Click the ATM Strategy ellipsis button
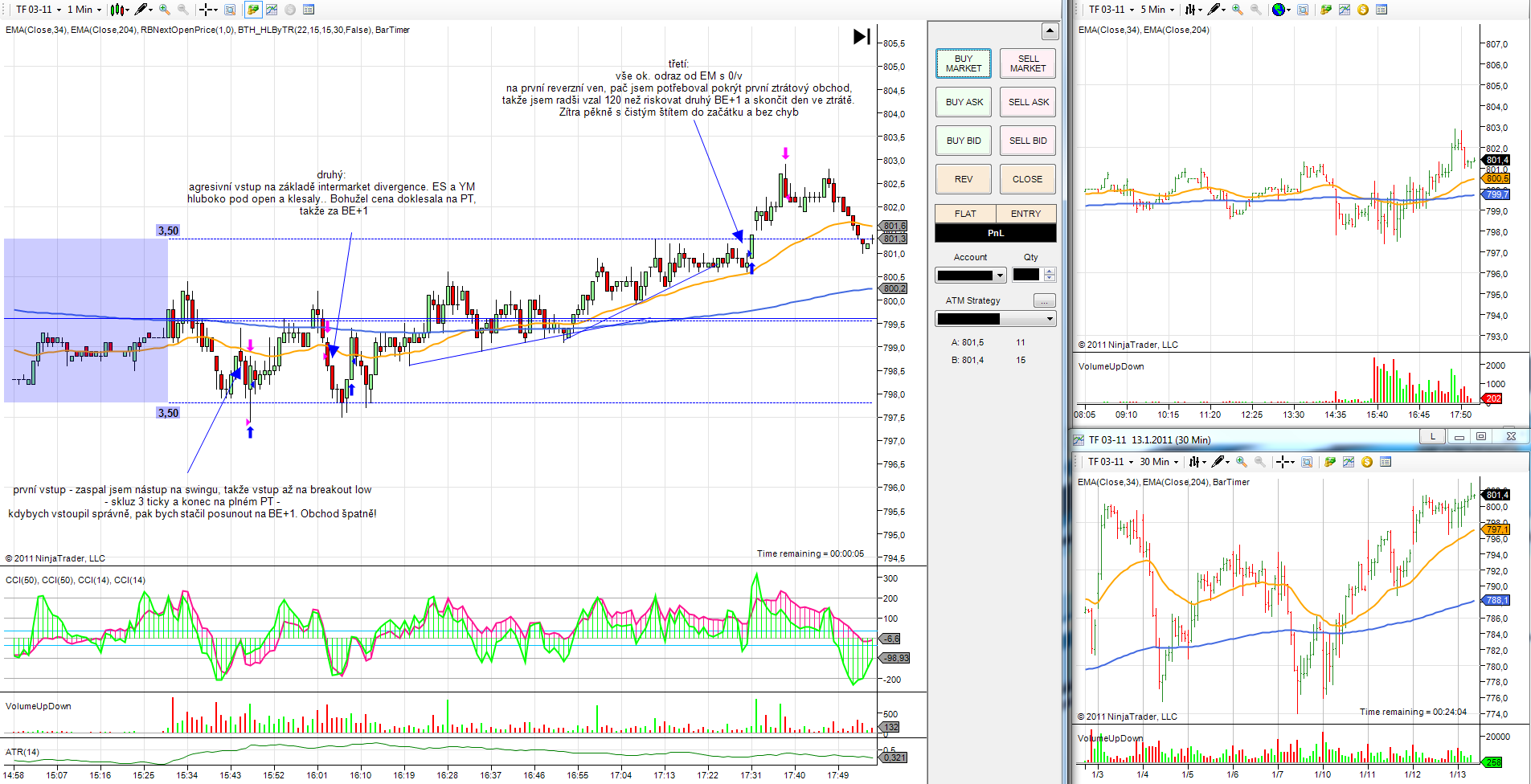The height and width of the screenshot is (784, 1531). [1044, 300]
